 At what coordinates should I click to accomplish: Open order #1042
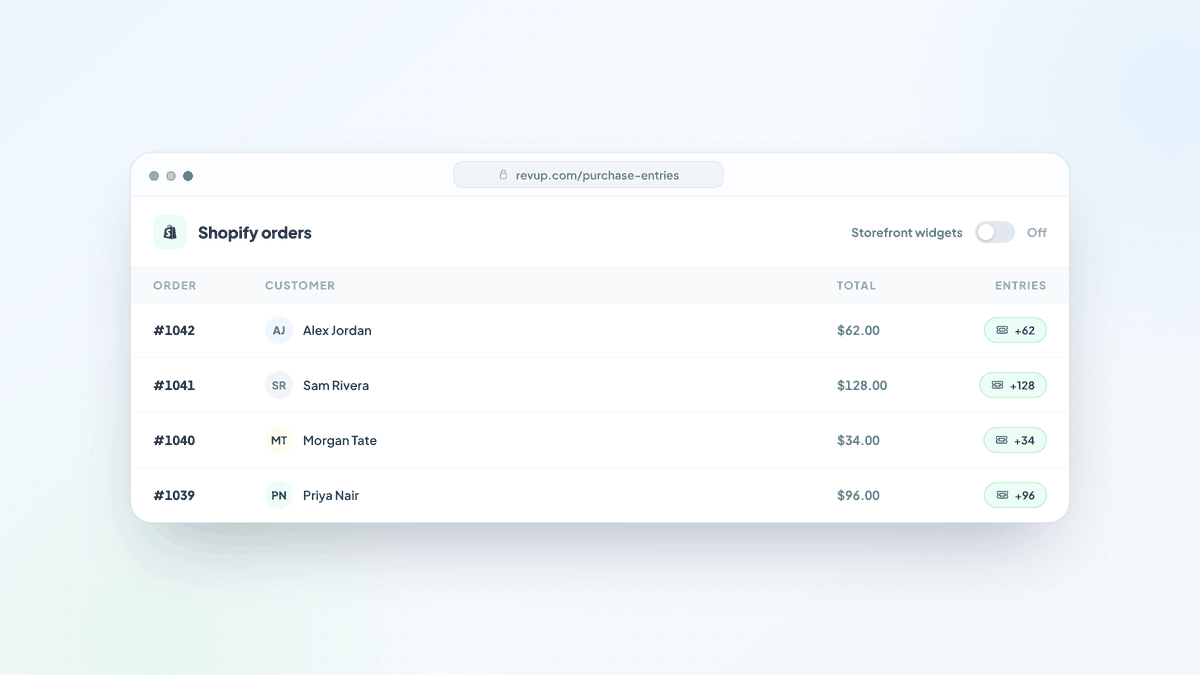[174, 330]
